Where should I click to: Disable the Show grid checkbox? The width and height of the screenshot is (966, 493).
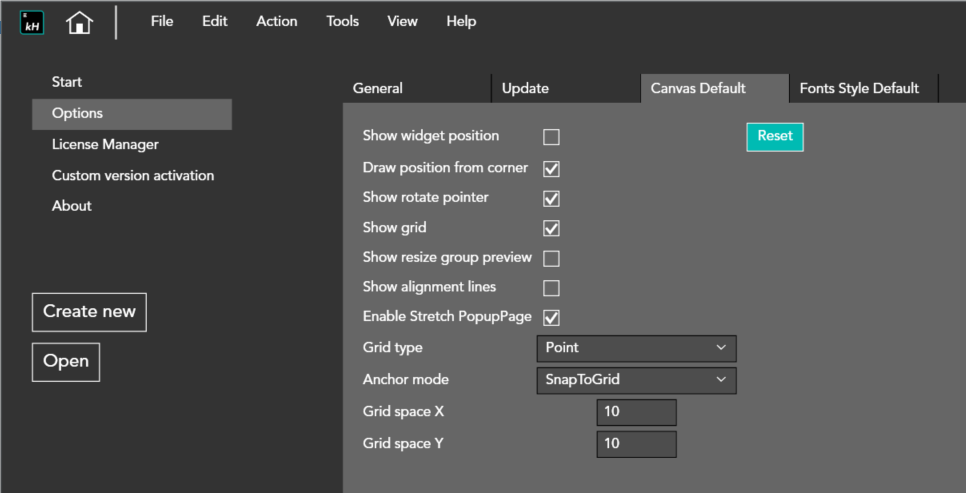click(x=551, y=228)
